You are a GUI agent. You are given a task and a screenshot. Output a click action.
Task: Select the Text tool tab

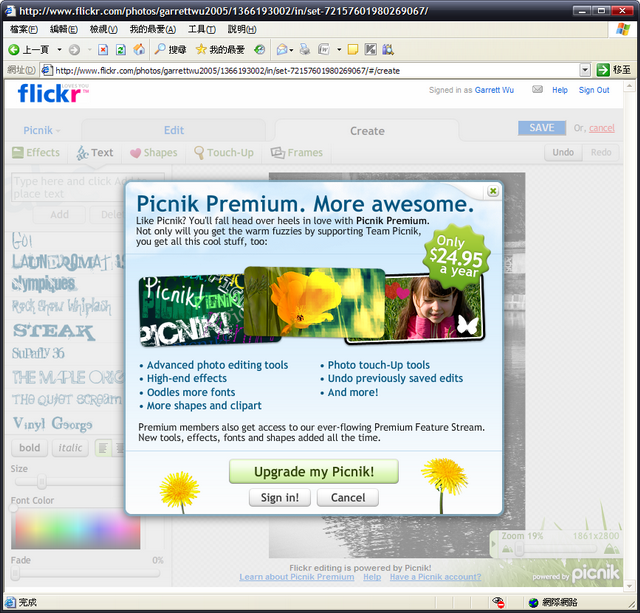(x=95, y=153)
